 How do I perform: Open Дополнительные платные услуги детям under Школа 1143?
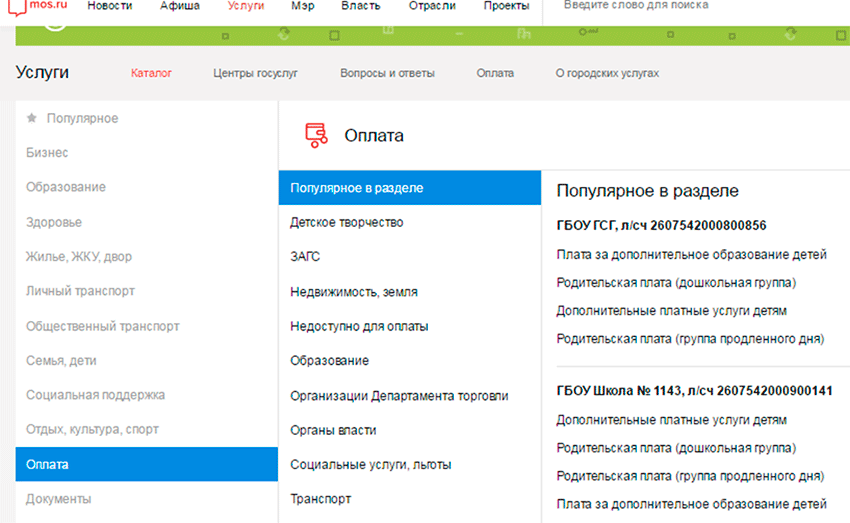pyautogui.click(x=672, y=420)
